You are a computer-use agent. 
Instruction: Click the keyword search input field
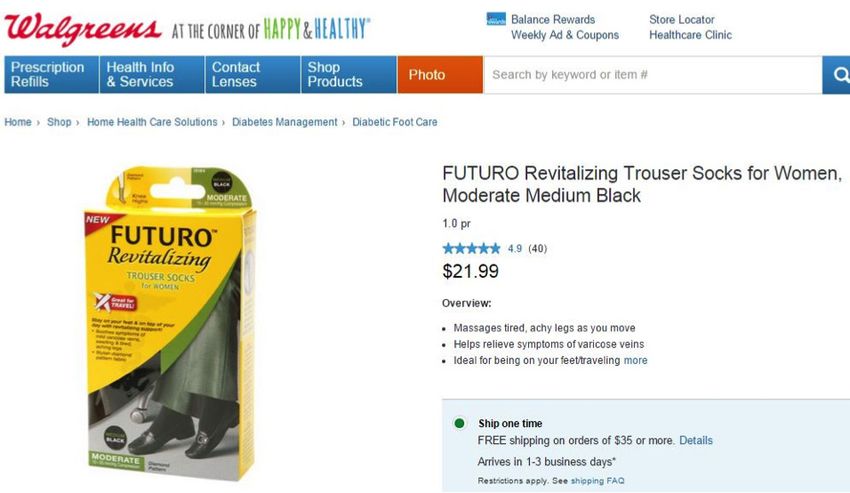click(653, 75)
